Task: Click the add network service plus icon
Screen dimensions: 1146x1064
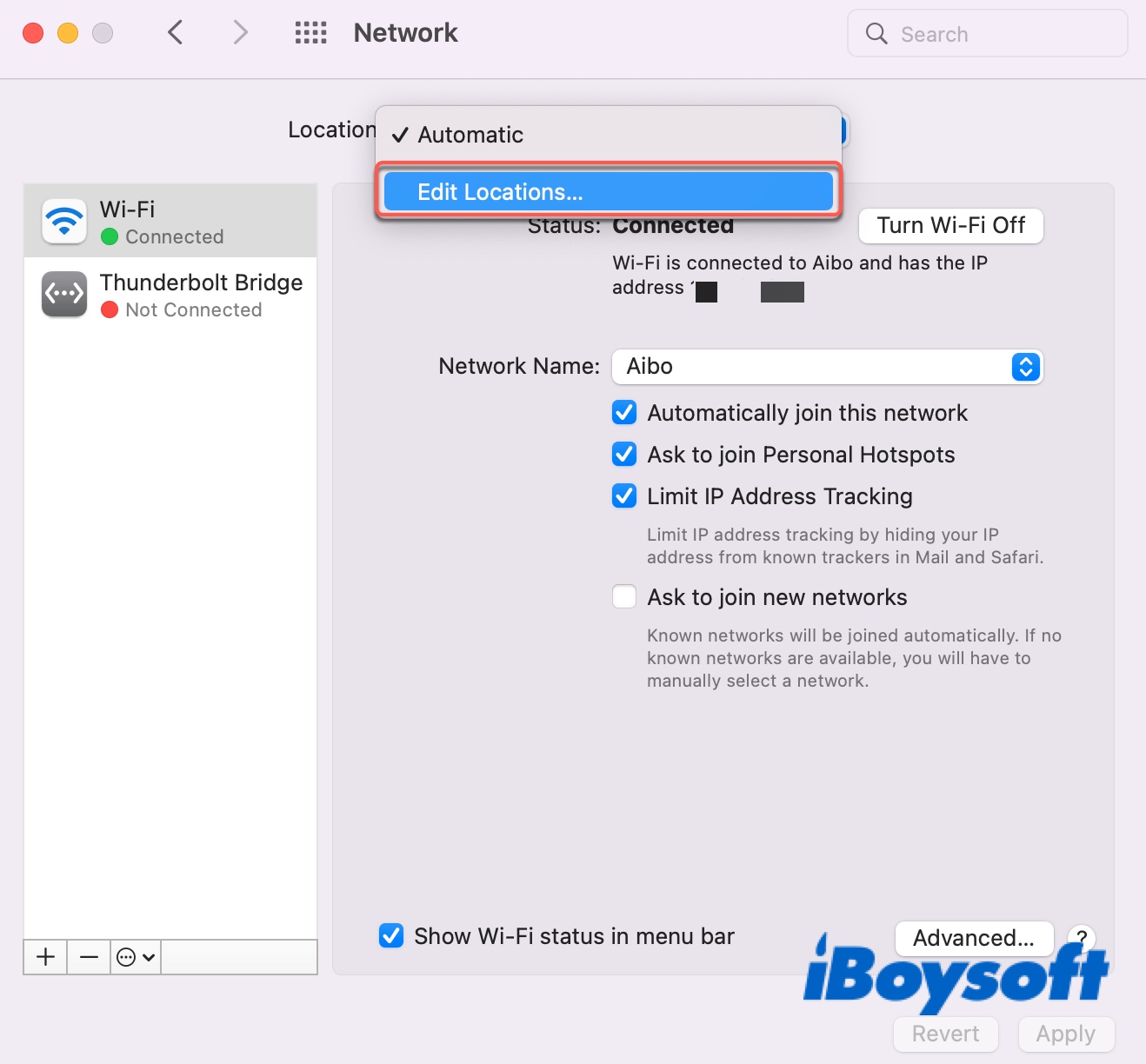Action: click(44, 956)
